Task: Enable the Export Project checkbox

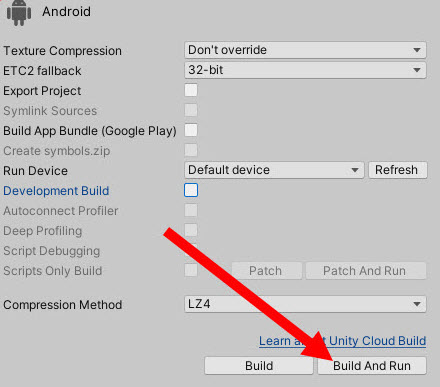Action: [191, 90]
